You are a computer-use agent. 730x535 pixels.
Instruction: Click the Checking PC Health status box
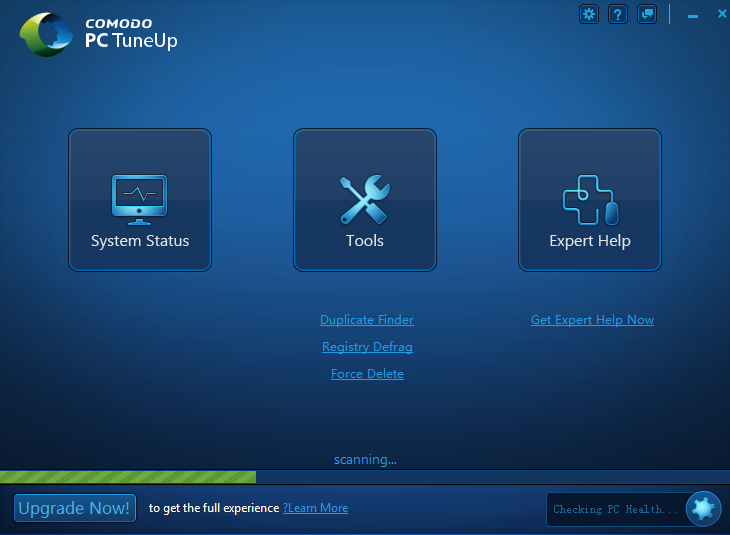pyautogui.click(x=616, y=509)
